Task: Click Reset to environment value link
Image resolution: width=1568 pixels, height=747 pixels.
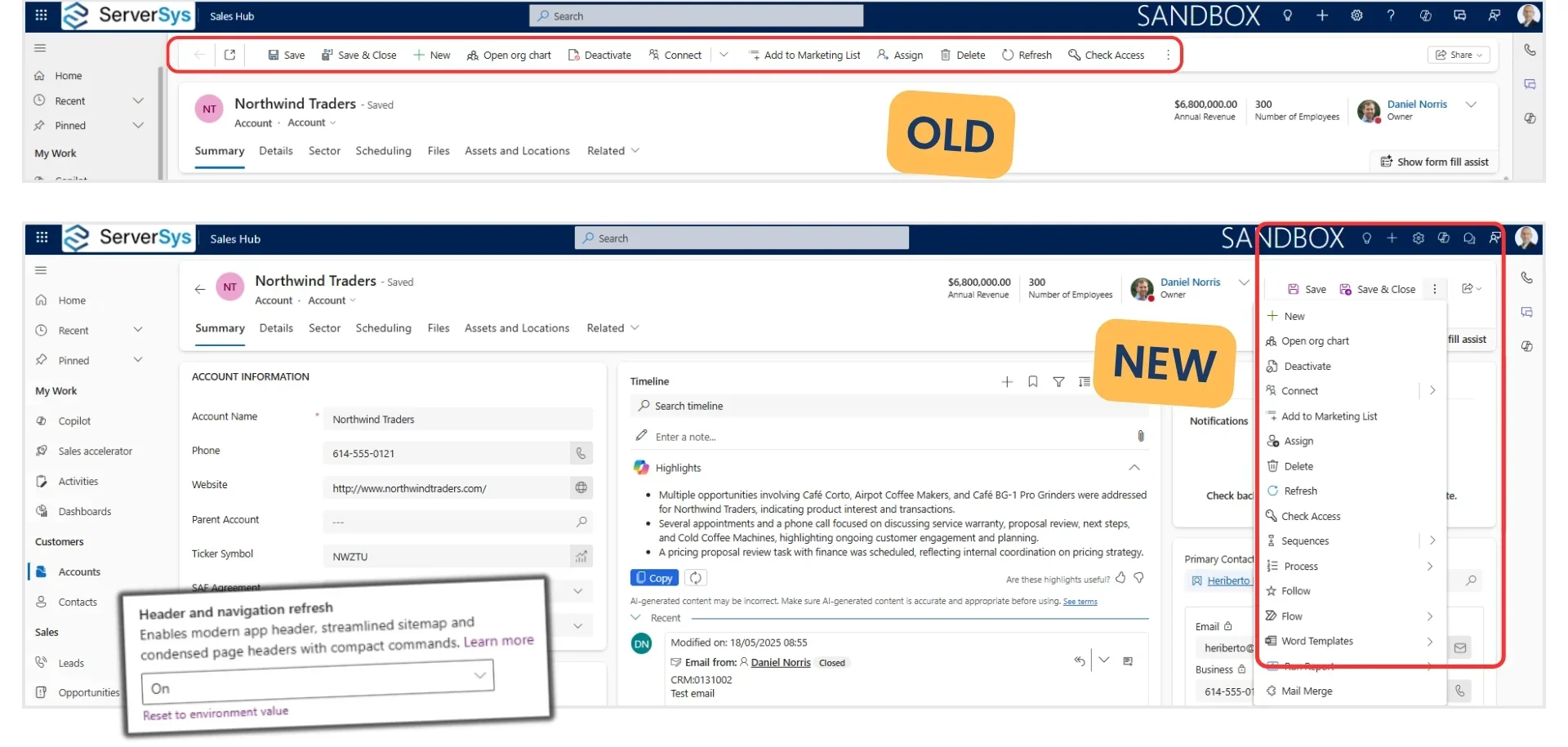Action: tap(216, 713)
